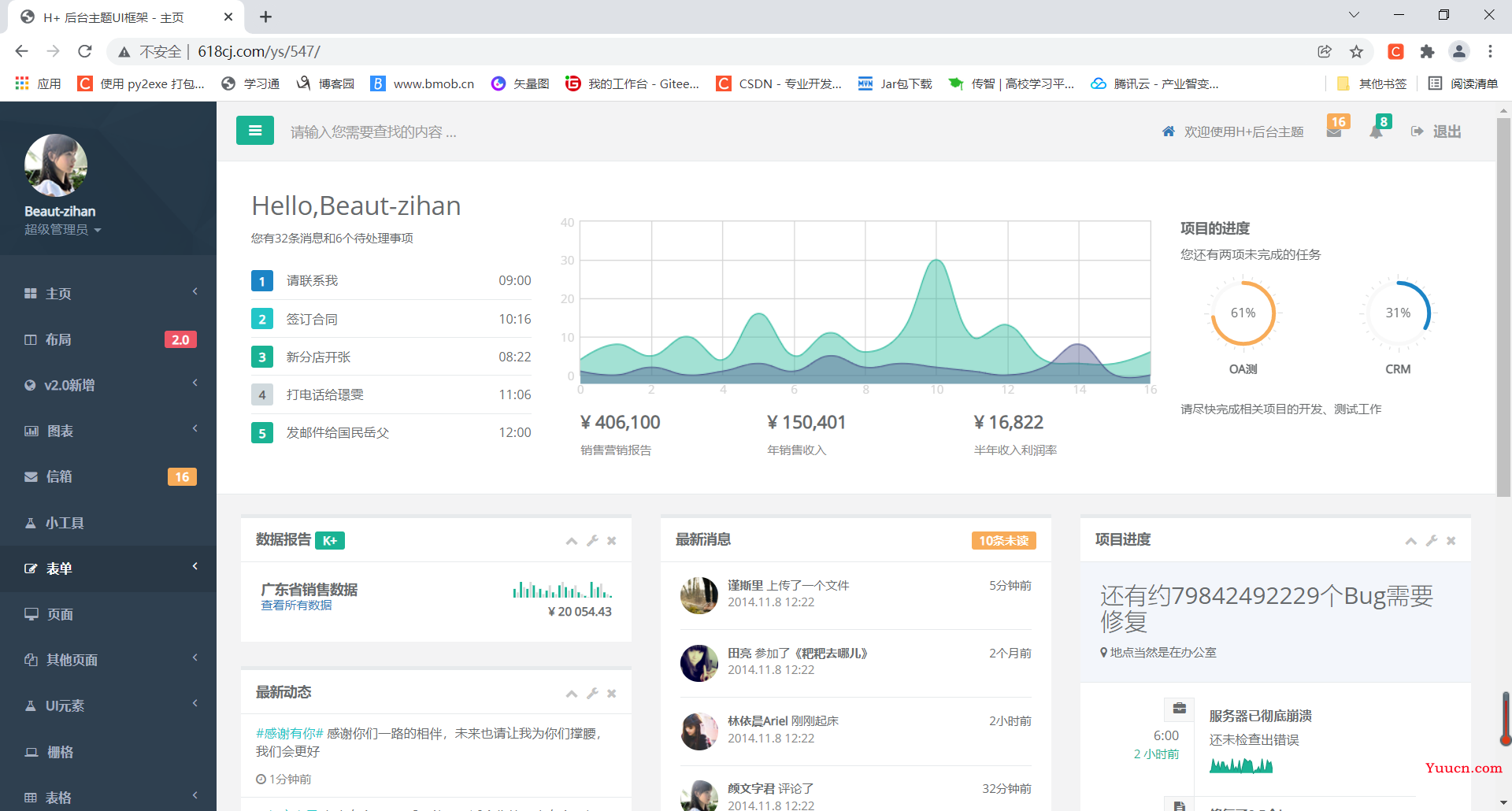Click the CRM 31% progress ring
1512x811 pixels.
coord(1398,313)
